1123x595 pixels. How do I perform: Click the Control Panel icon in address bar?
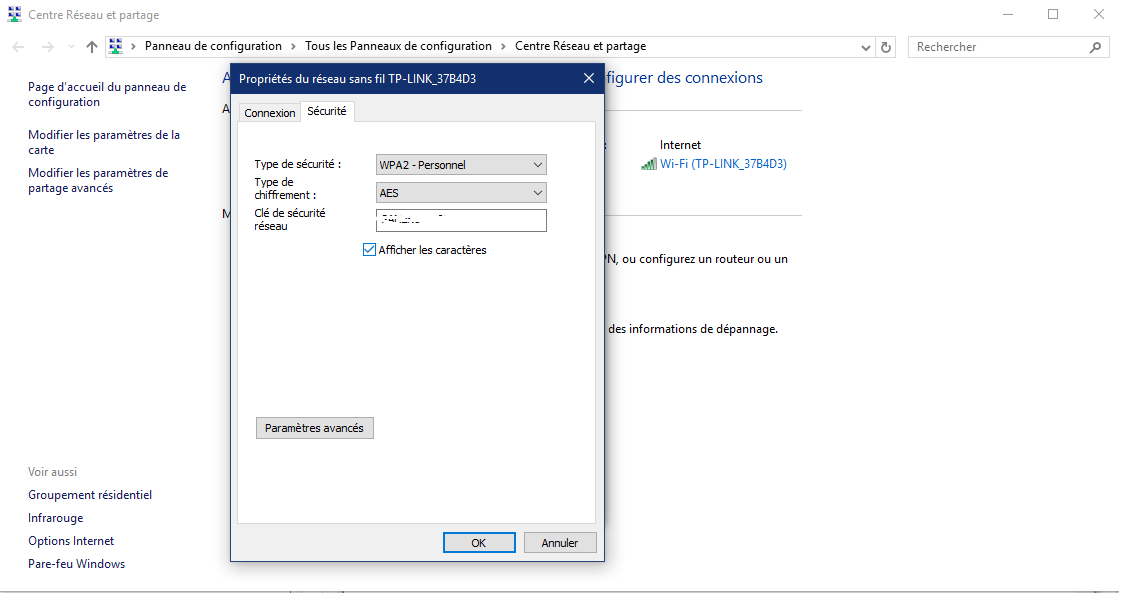115,46
